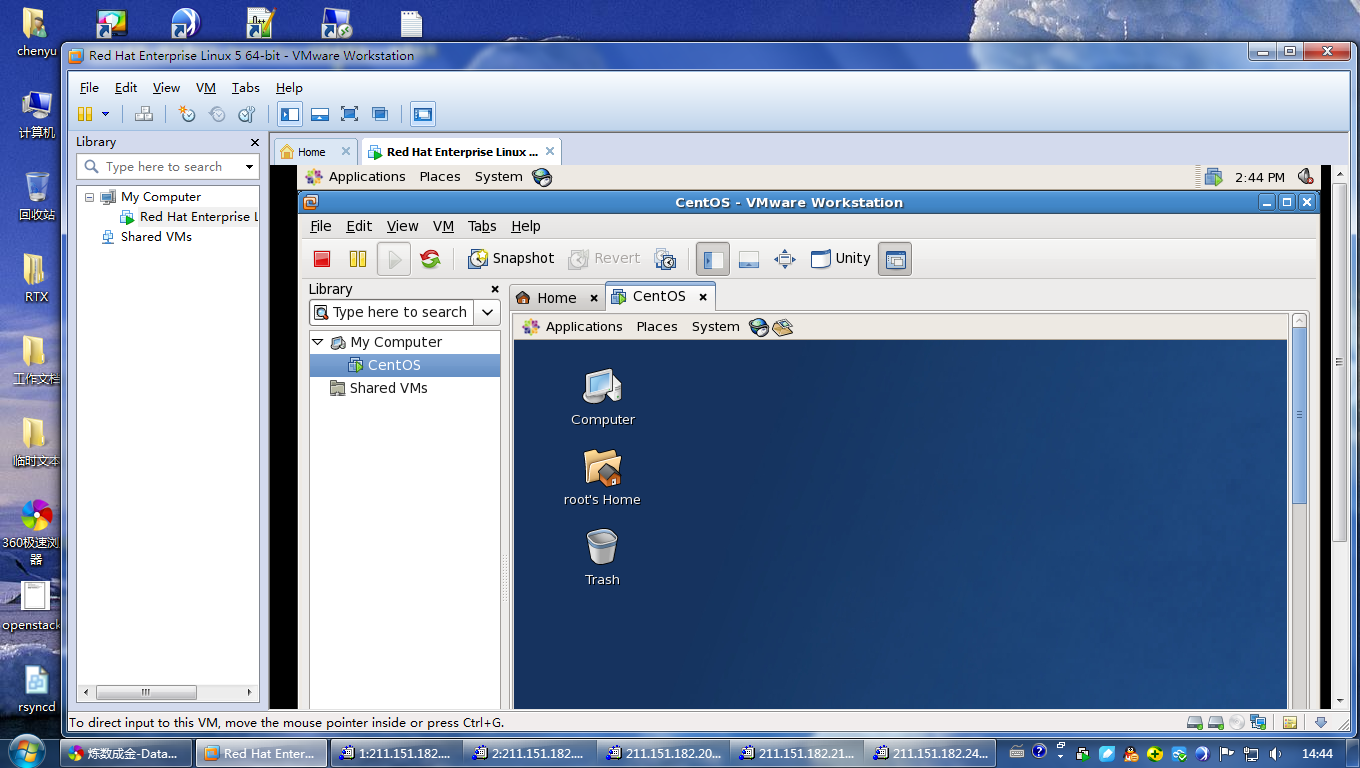Take a snapshot using outer toolbar icon

pos(186,114)
